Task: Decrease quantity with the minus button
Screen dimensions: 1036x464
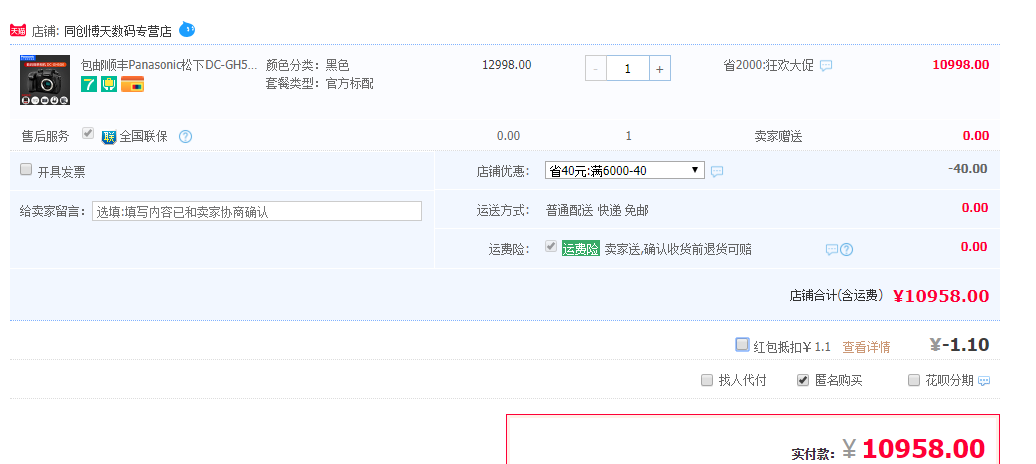Action: [596, 69]
